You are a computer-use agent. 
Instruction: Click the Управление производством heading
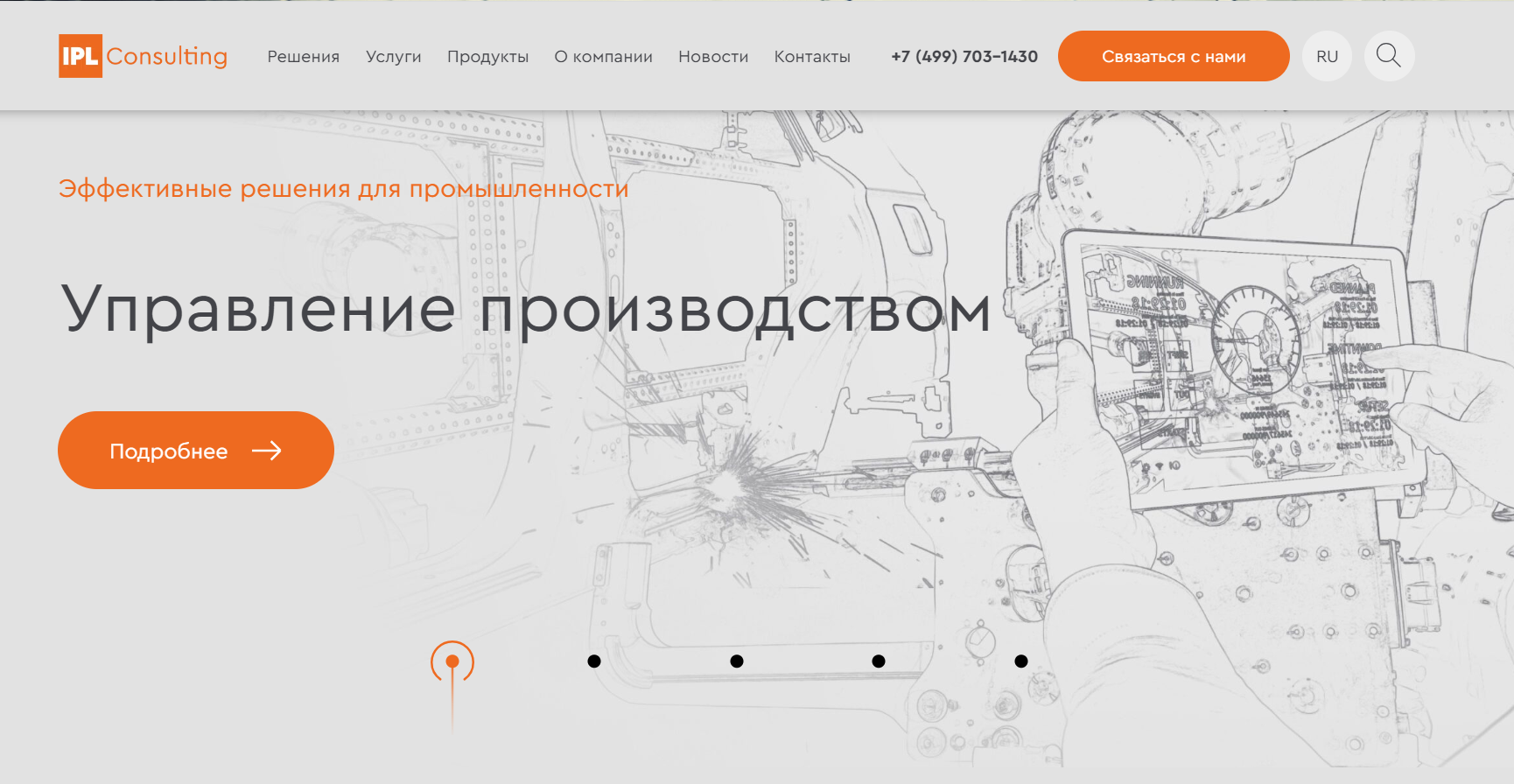[x=526, y=310]
